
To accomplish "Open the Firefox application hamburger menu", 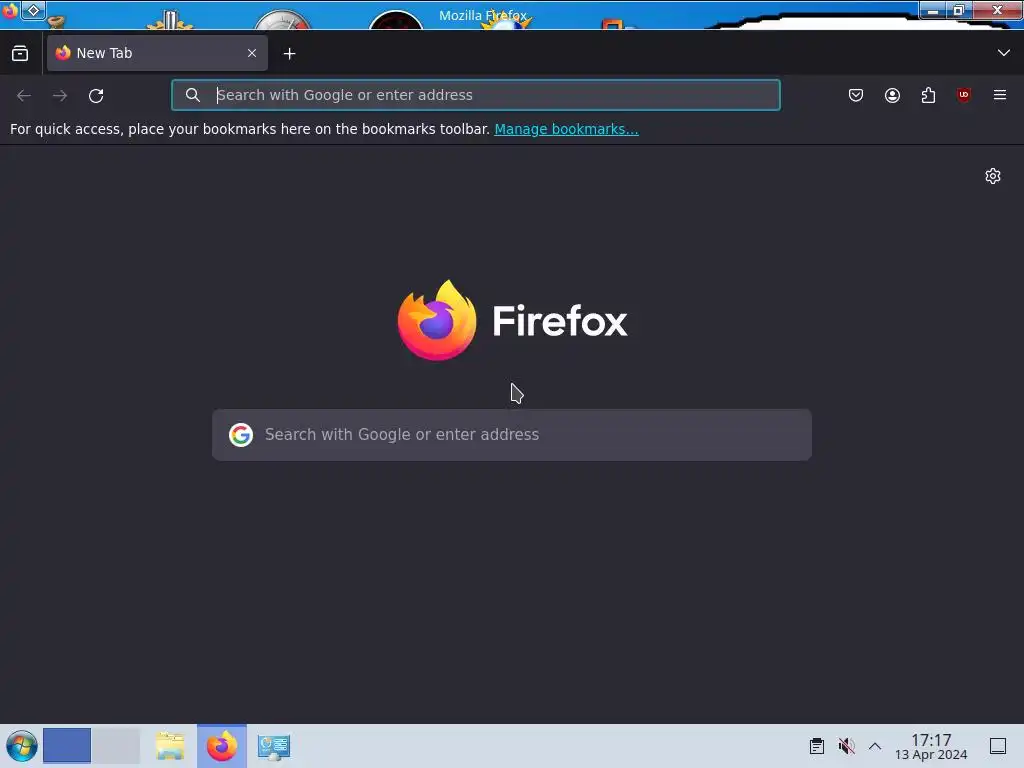I will (x=1000, y=95).
